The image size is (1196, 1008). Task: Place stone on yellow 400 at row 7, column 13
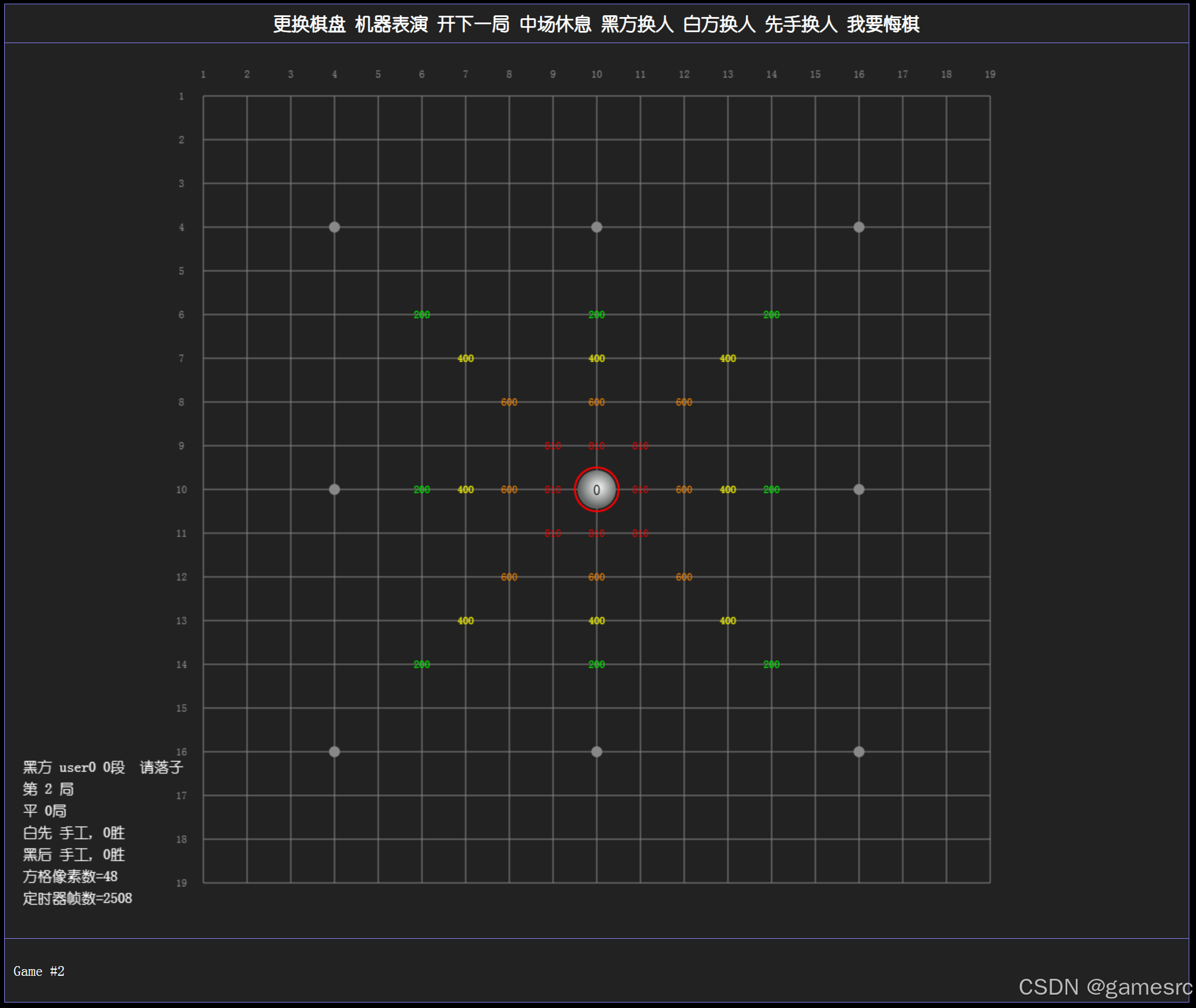click(728, 358)
